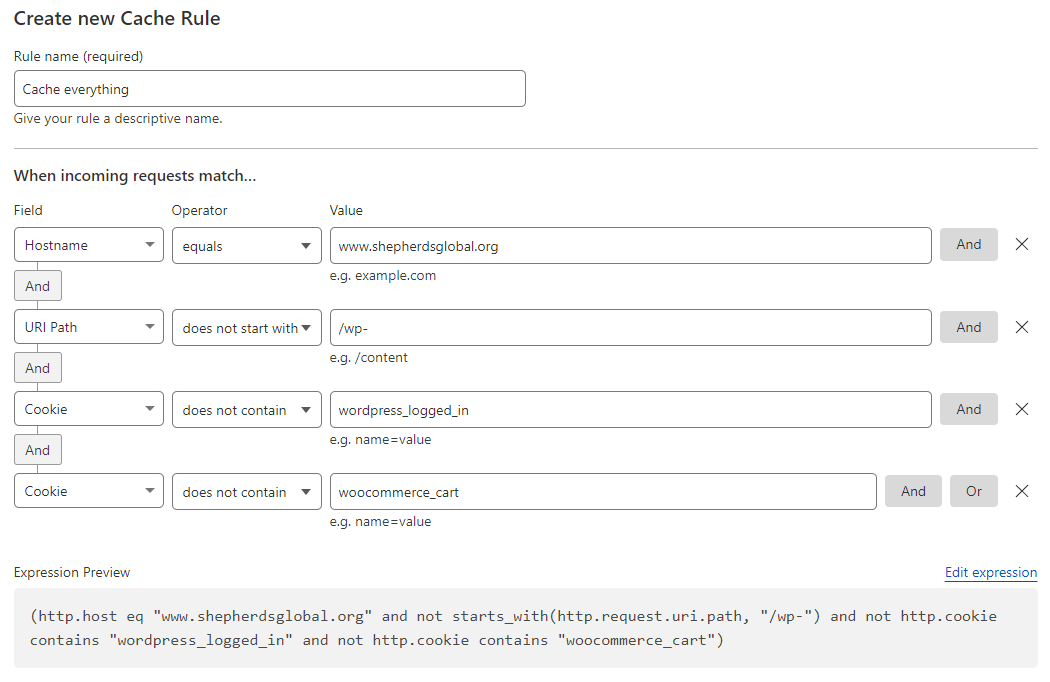The height and width of the screenshot is (682, 1050).
Task: Delete the woocommerce_cart cookie row
Action: 1022,491
